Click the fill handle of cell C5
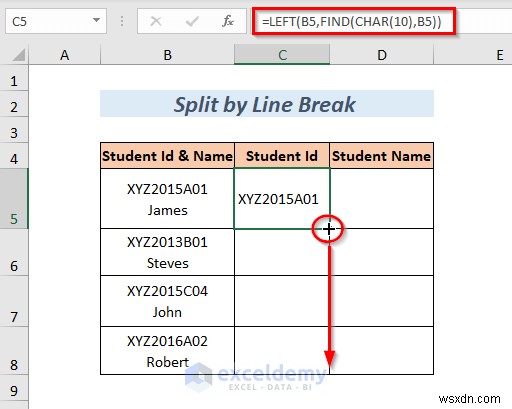Viewport: 512px width, 409px height. pos(329,229)
